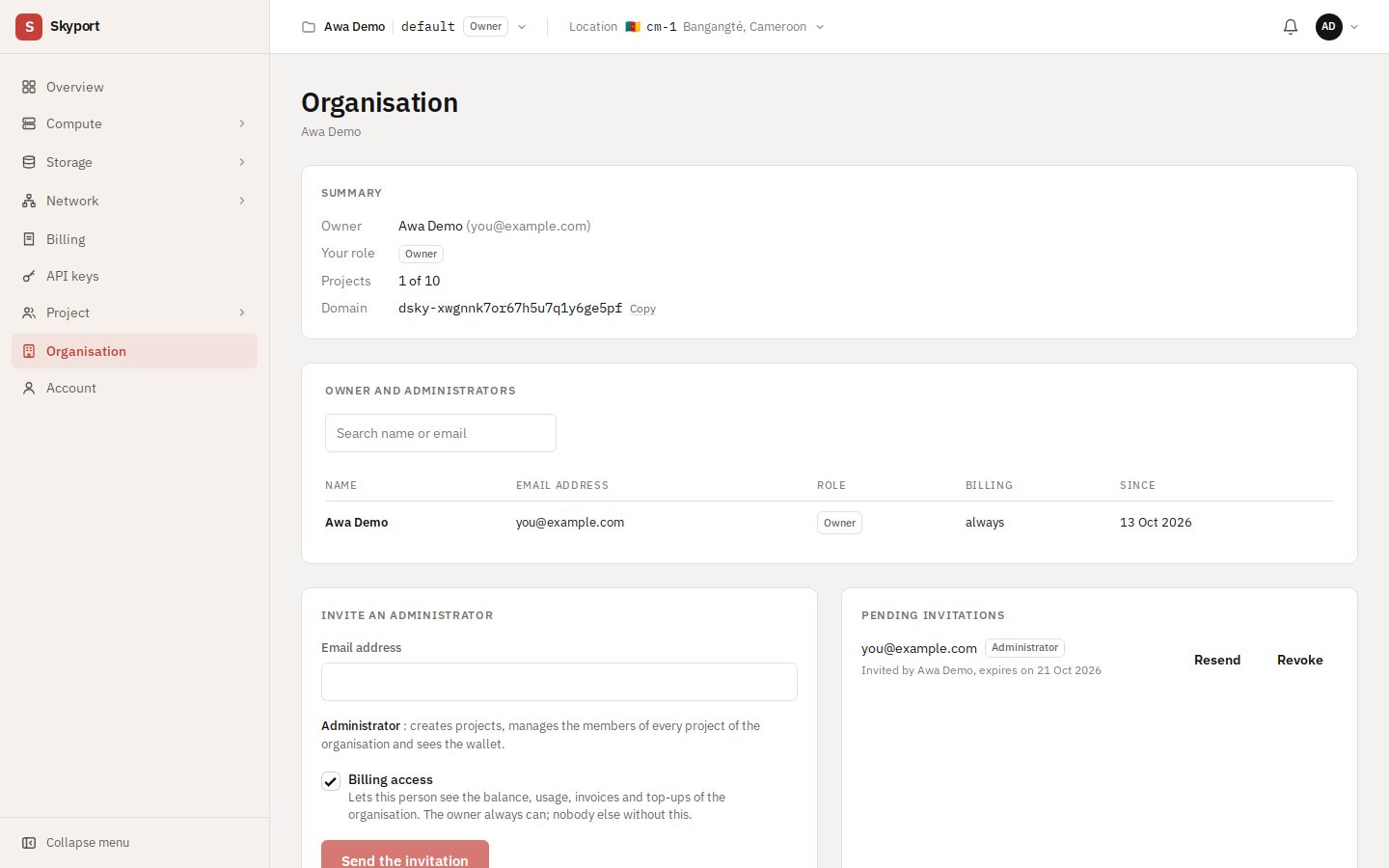The image size is (1389, 868).
Task: Click the Network topology icon
Action: pos(29,201)
